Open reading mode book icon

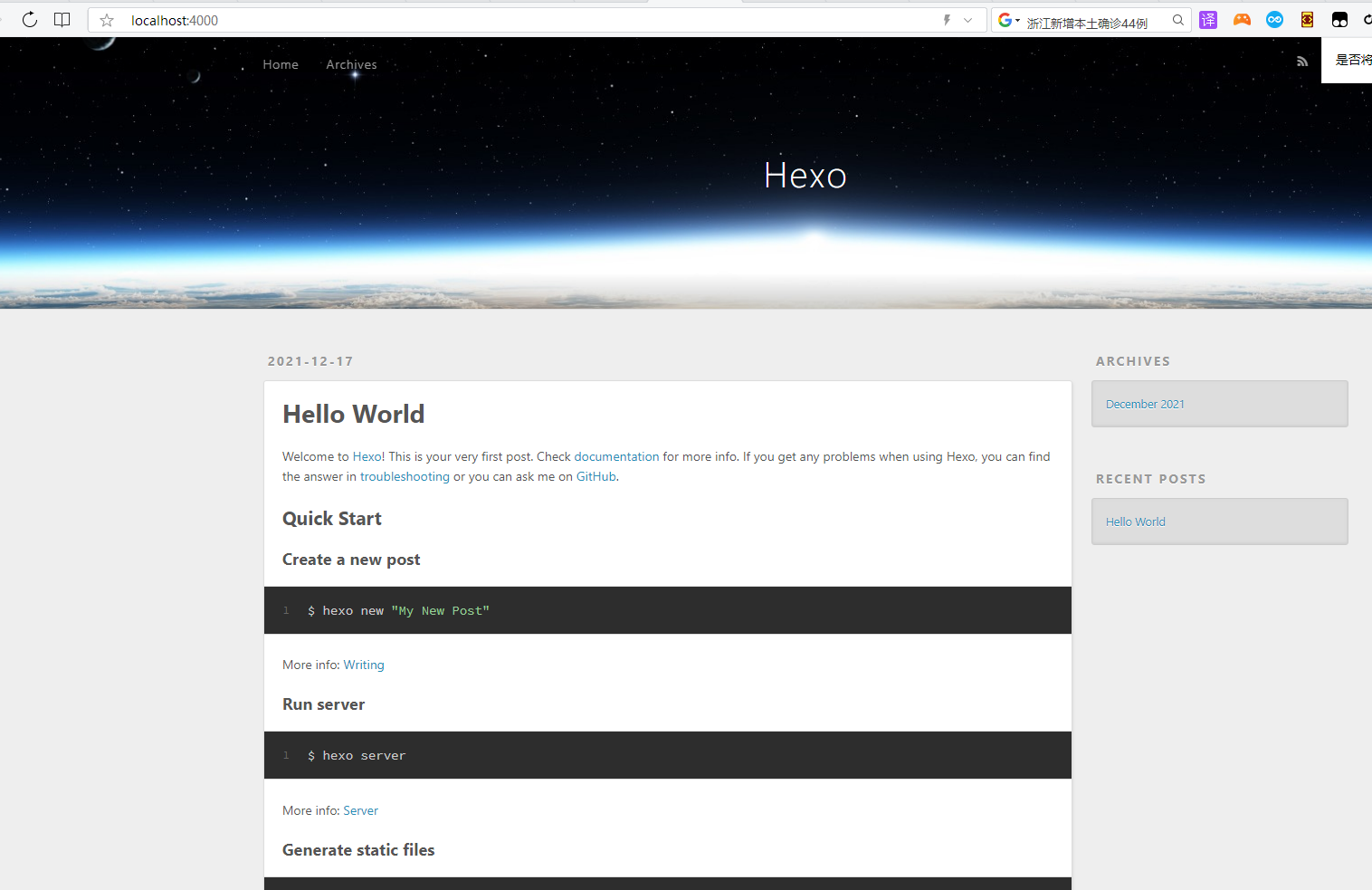pos(62,20)
